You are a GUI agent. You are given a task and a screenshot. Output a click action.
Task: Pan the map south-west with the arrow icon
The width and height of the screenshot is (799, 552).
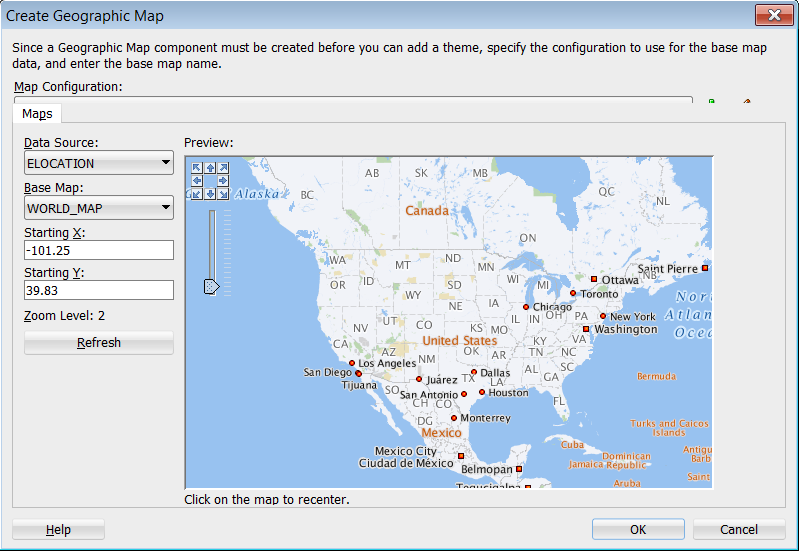click(197, 194)
